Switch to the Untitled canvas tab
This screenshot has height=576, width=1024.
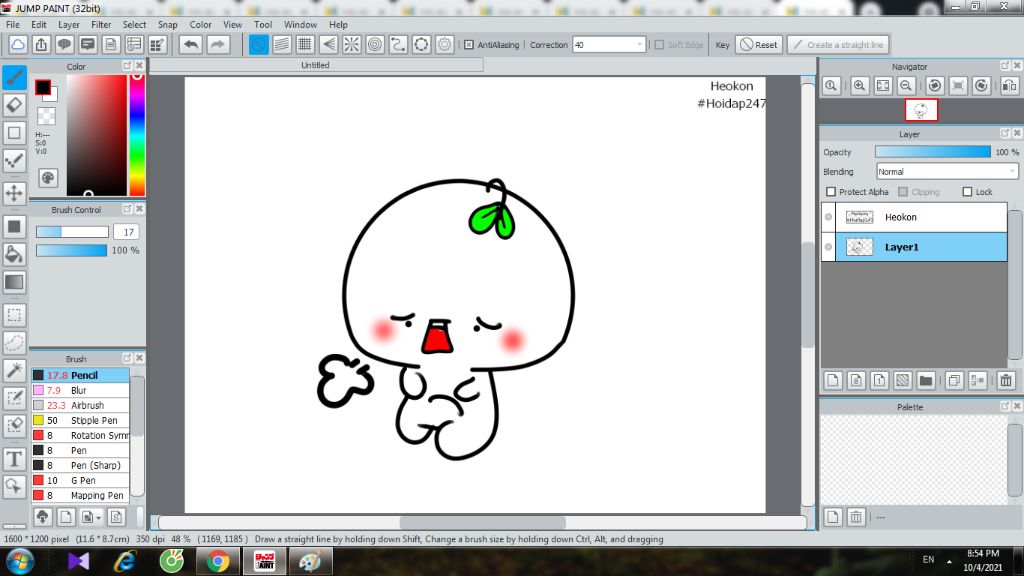coord(315,65)
